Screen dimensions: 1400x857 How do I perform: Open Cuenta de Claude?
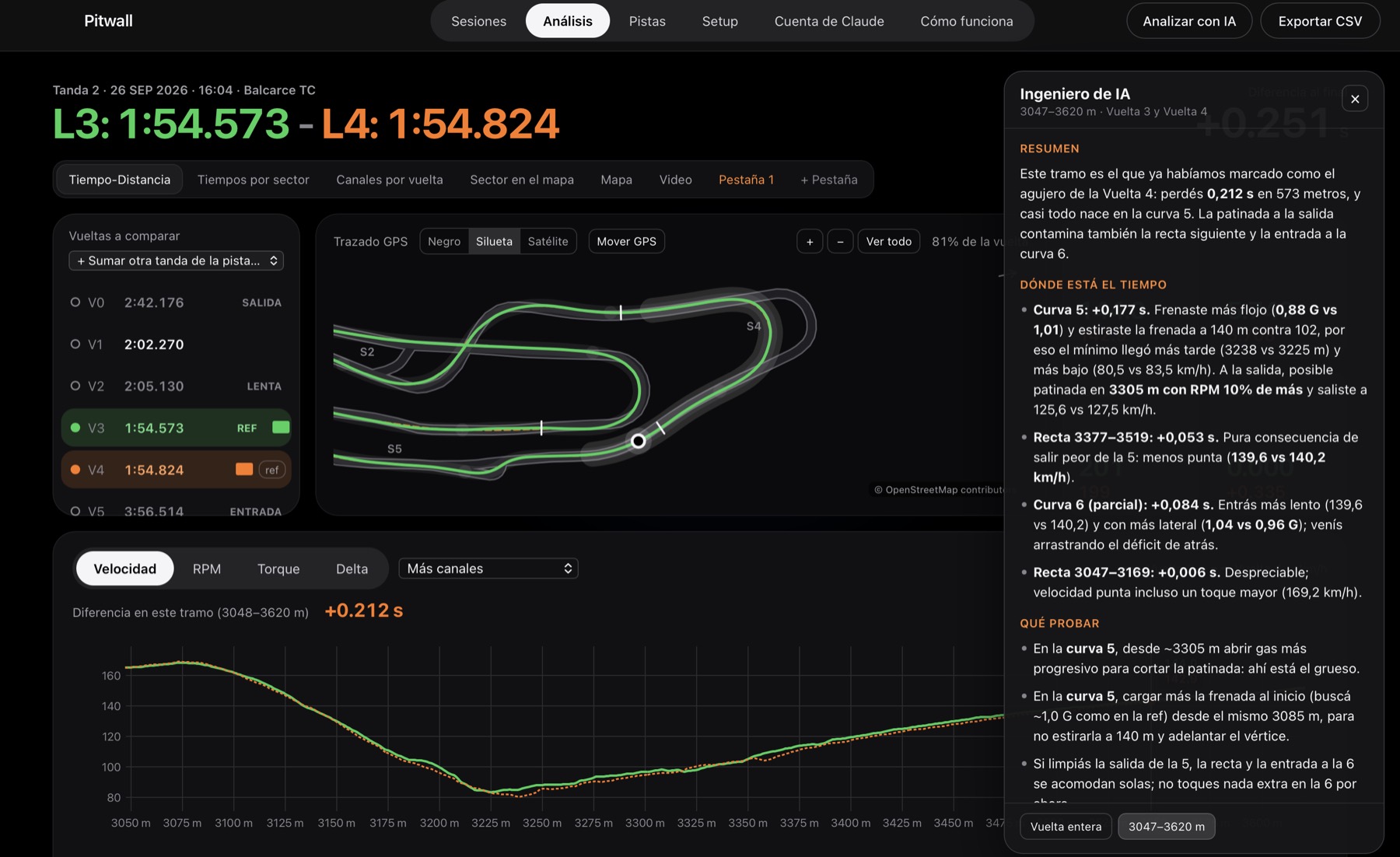829,21
